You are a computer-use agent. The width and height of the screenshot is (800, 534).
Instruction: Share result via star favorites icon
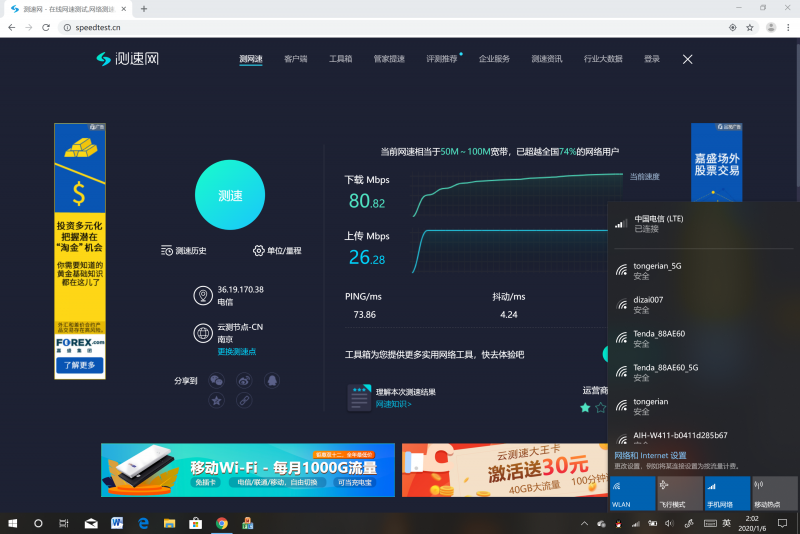tap(216, 400)
